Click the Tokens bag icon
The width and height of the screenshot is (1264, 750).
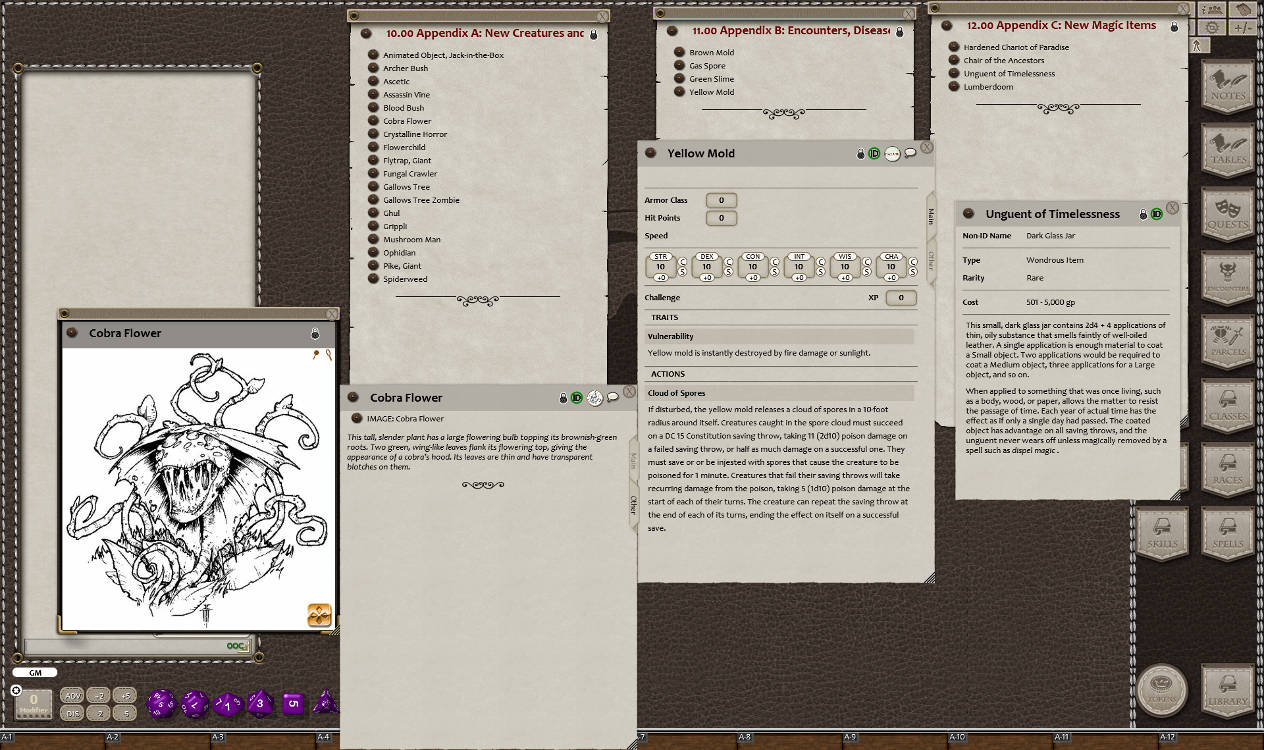click(x=1163, y=690)
